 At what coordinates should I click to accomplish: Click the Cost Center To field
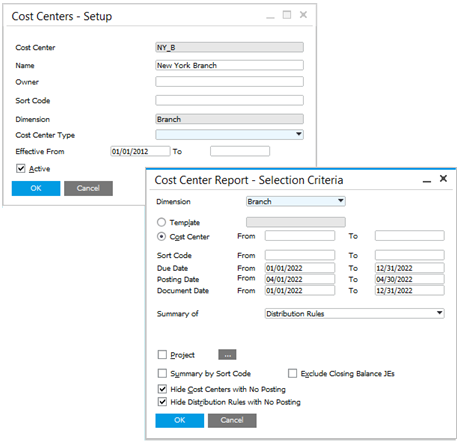409,236
